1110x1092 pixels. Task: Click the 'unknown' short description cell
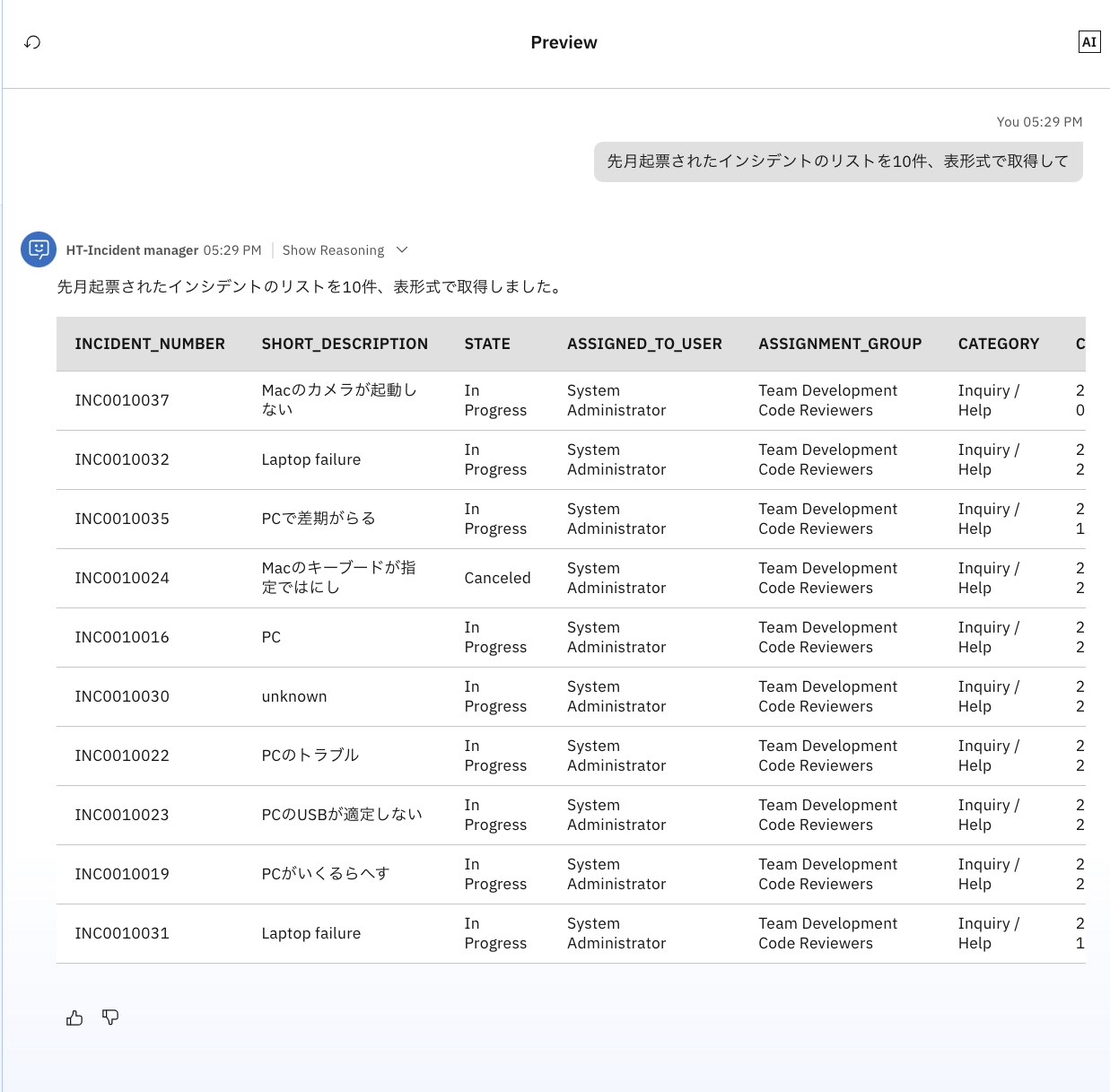pyautogui.click(x=294, y=696)
